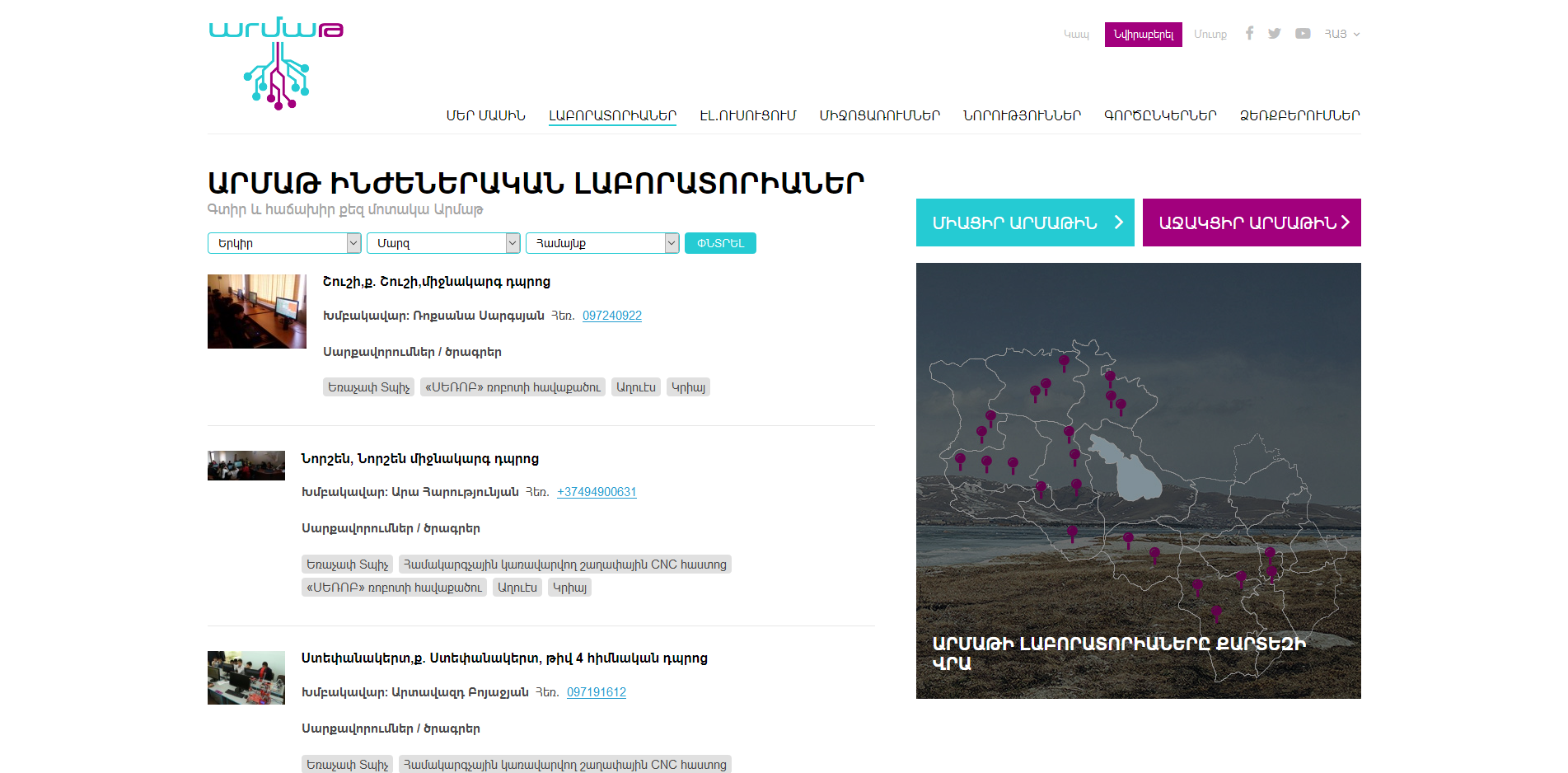Click the ՓՆՏՐԵԼ search button
1568x773 pixels.
(x=720, y=243)
